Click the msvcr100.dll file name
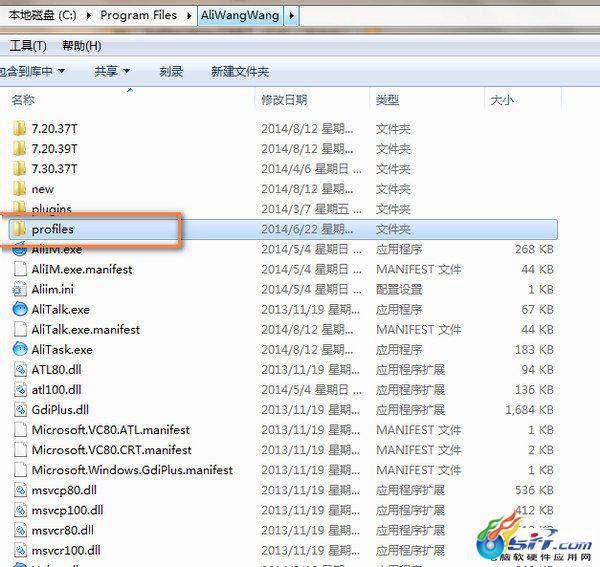Screen dimensions: 600x567 (x=66, y=550)
